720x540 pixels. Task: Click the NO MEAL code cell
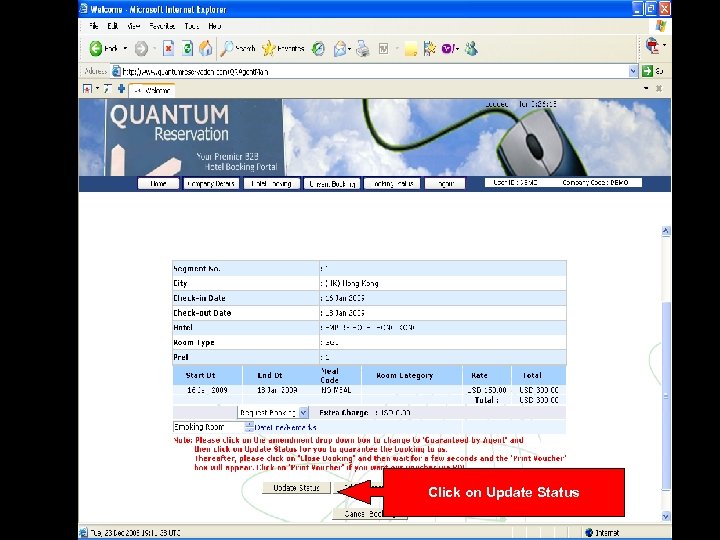click(x=336, y=390)
